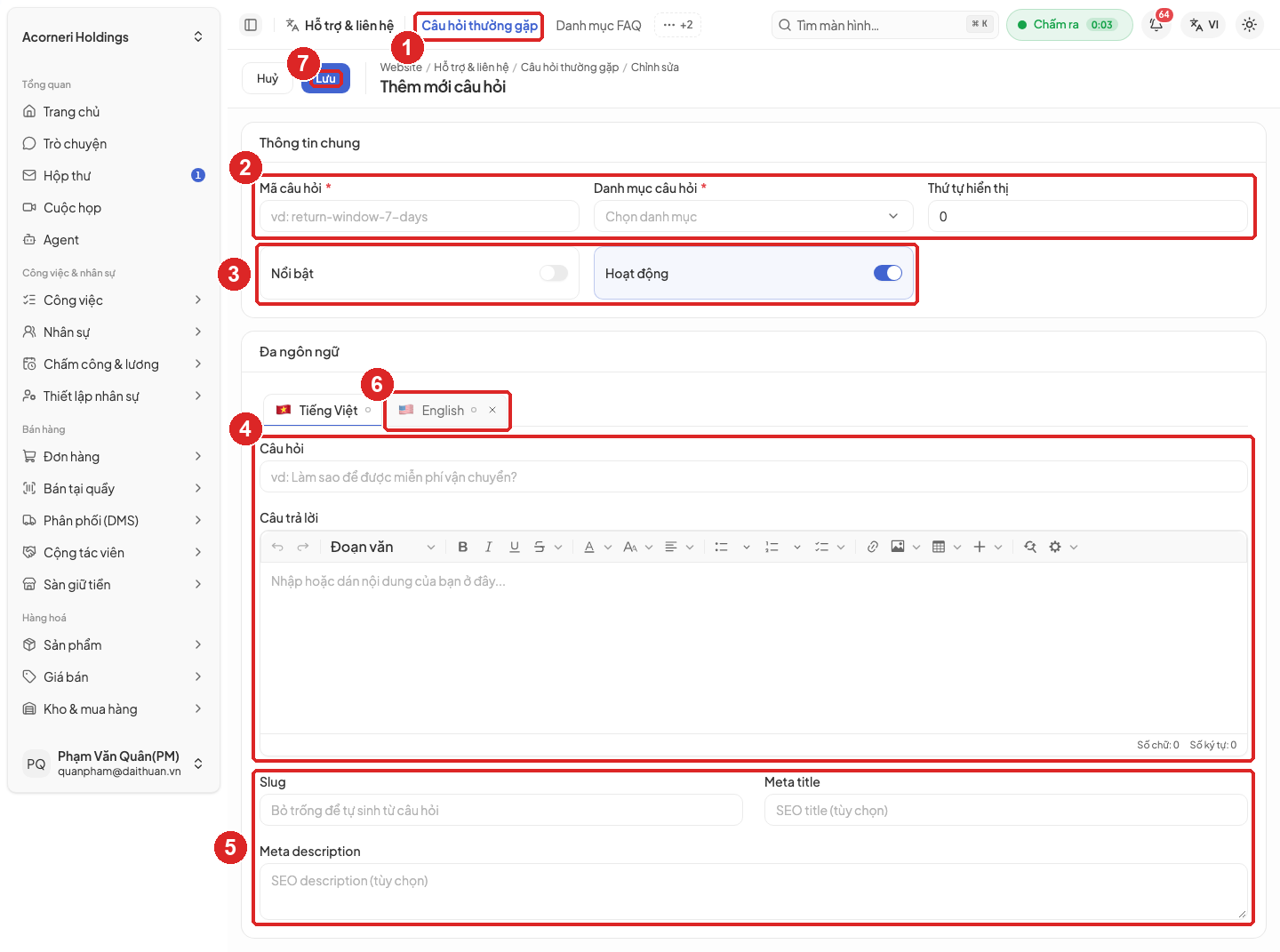
Task: Open the Danh mục FAQ tab
Action: [598, 26]
